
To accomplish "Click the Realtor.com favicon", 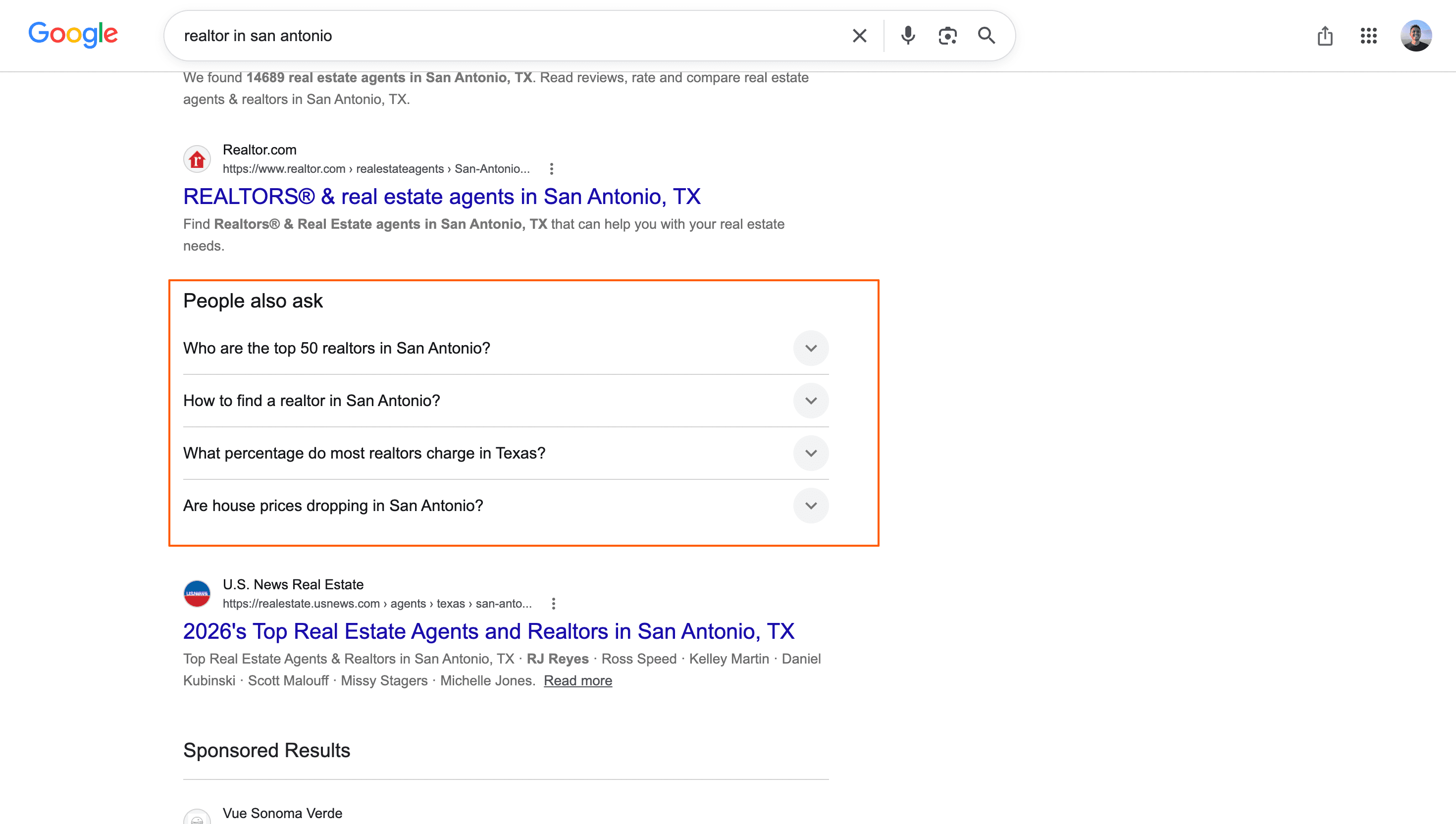I will (197, 159).
